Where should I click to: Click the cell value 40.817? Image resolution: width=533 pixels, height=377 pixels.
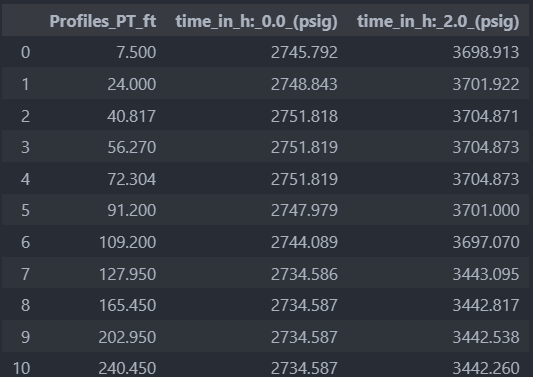tap(132, 116)
